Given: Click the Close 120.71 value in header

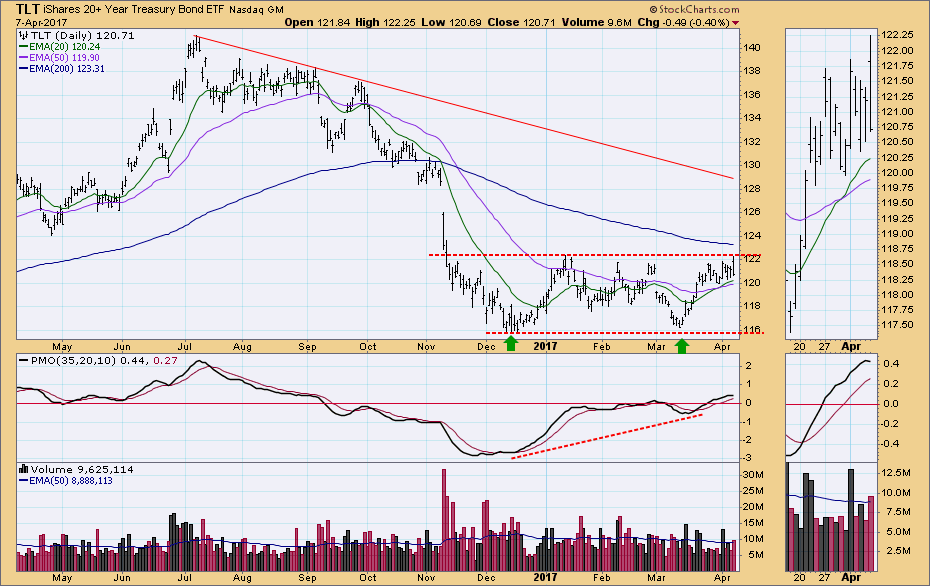Looking at the screenshot, I should point(521,23).
